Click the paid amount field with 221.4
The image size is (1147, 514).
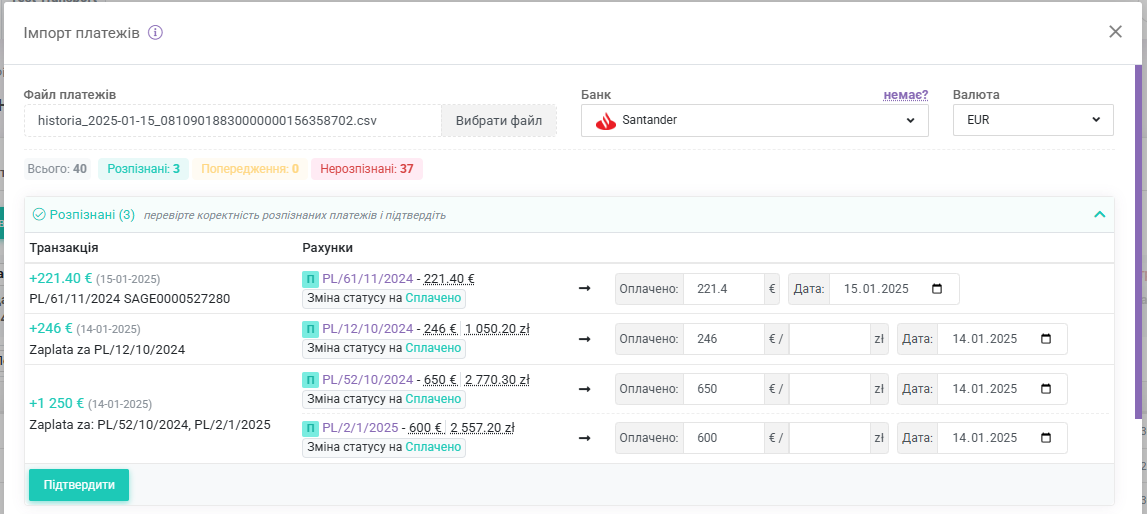[x=723, y=289]
